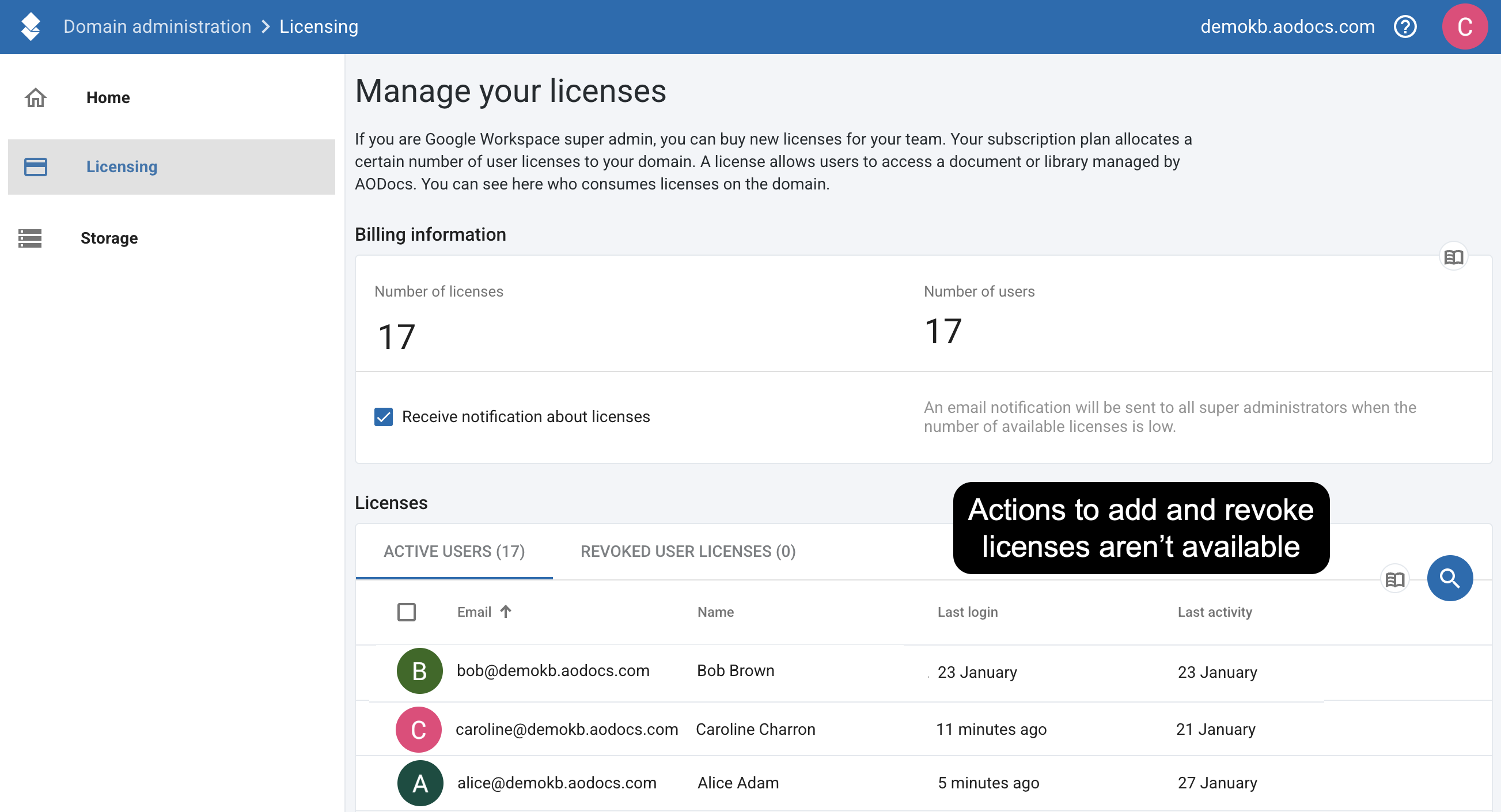The height and width of the screenshot is (812, 1501).
Task: Click alice@demokb.aodocs.com email
Action: point(556,783)
